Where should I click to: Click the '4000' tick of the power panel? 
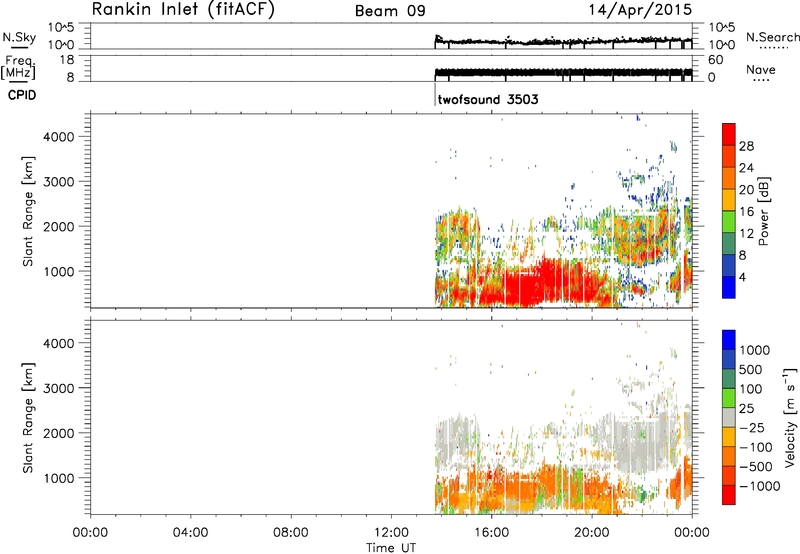[59, 137]
